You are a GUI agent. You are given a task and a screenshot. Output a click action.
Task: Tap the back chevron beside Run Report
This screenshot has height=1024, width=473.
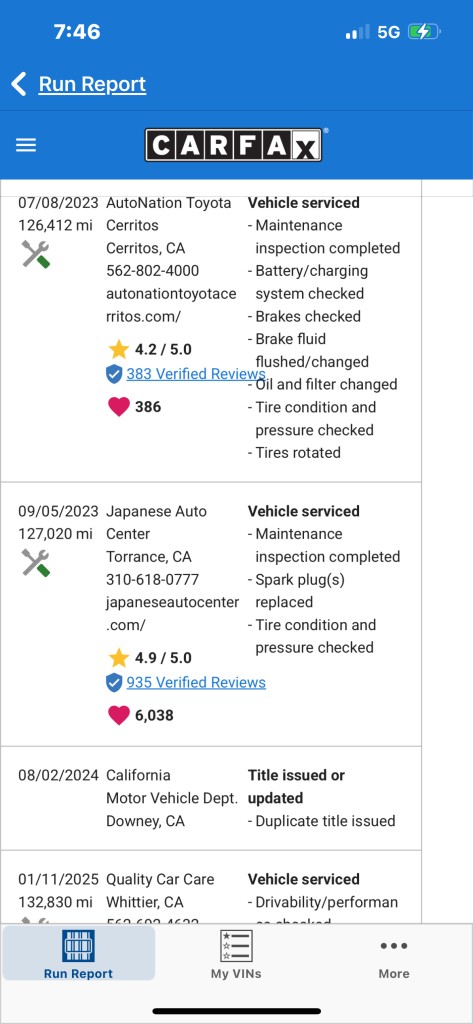(x=19, y=84)
